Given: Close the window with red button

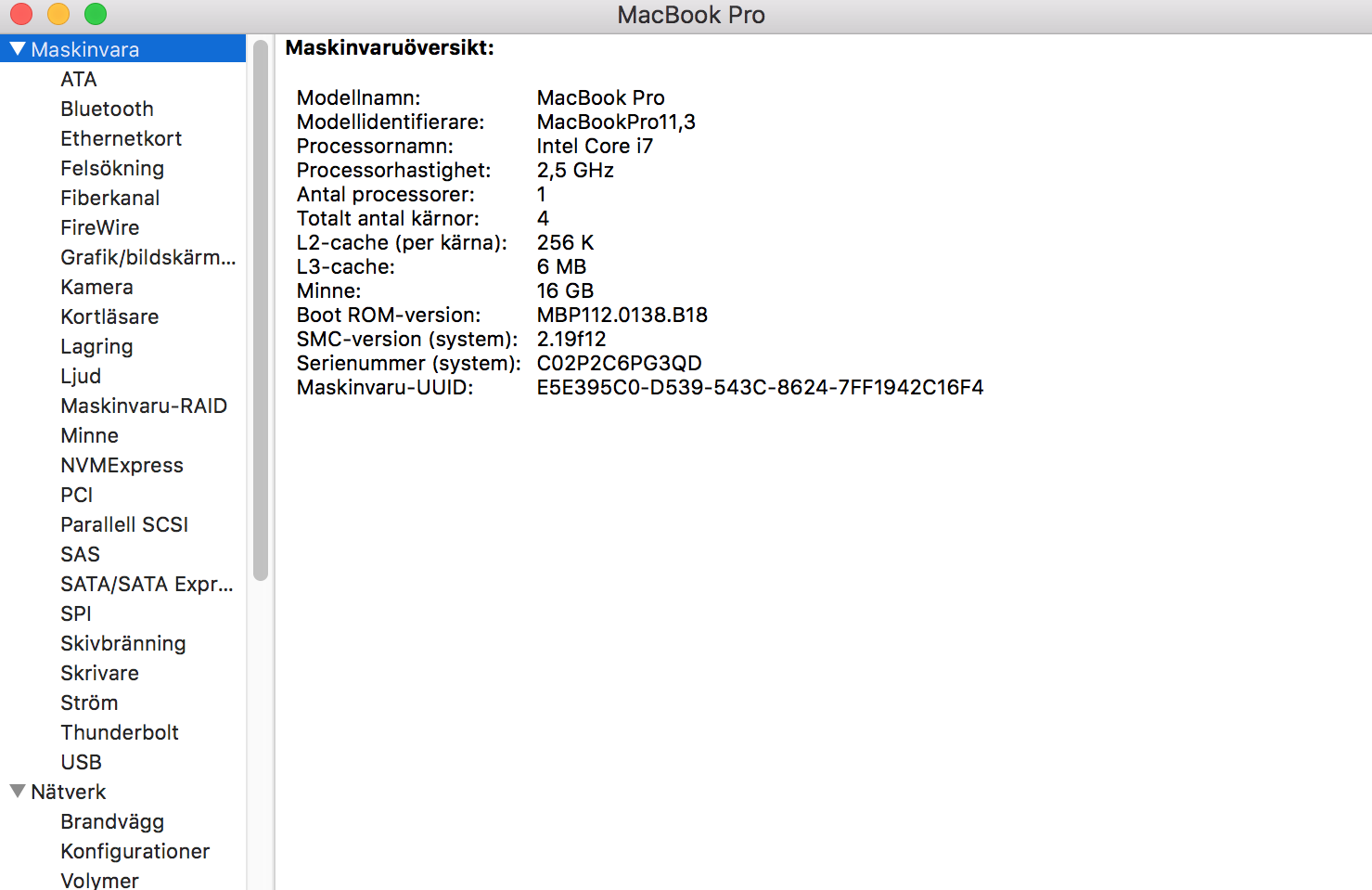Looking at the screenshot, I should pyautogui.click(x=21, y=14).
